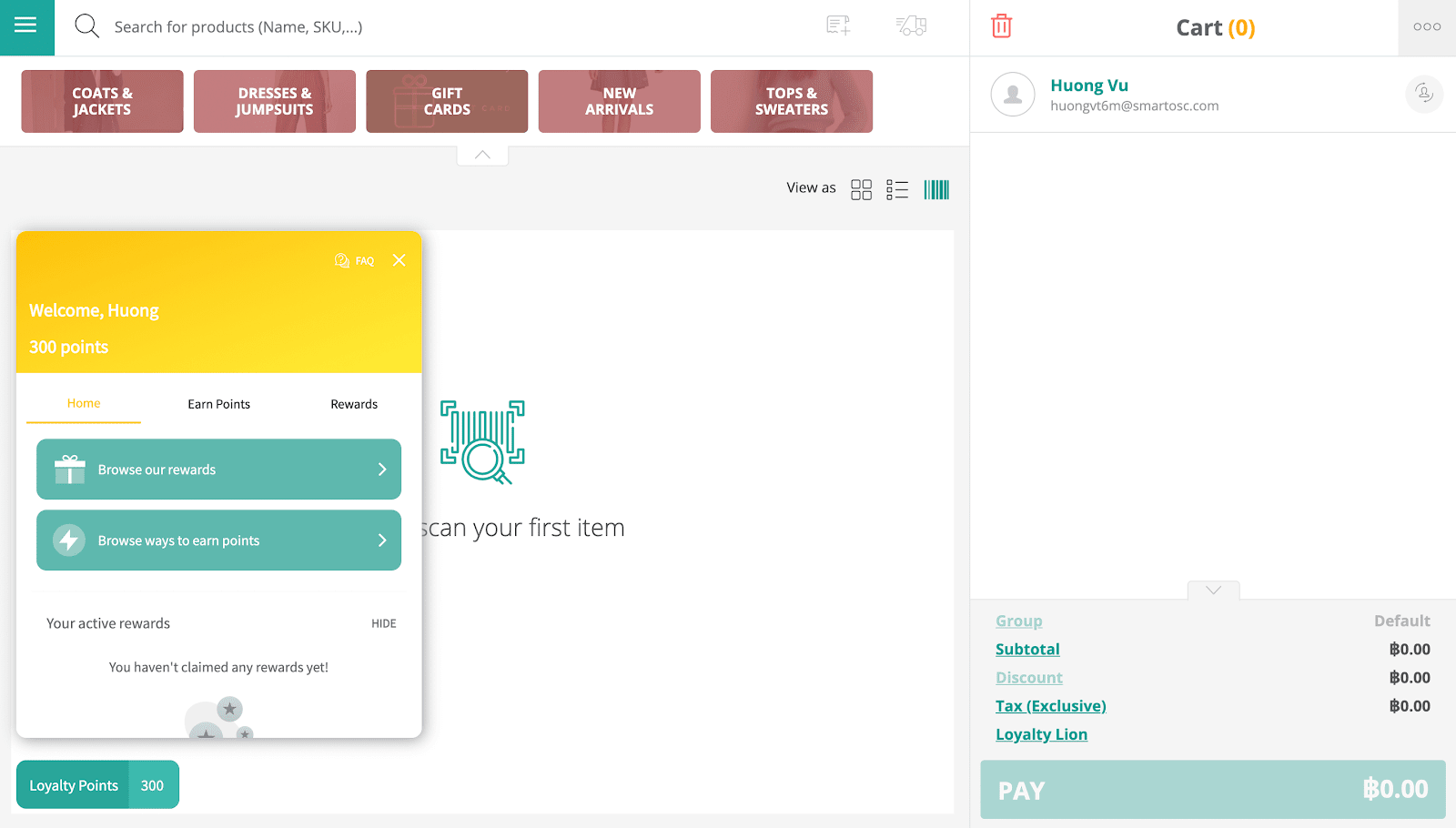Open cart options three-dots menu
The height and width of the screenshot is (828, 1456).
1426,27
